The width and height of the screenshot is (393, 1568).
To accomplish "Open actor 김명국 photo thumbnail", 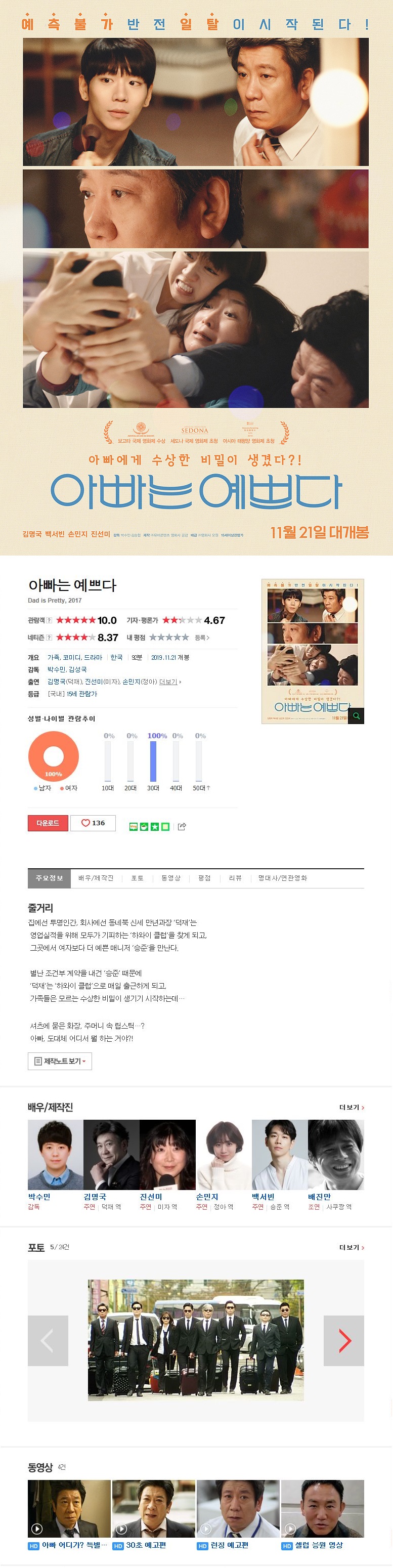I will (x=111, y=1155).
